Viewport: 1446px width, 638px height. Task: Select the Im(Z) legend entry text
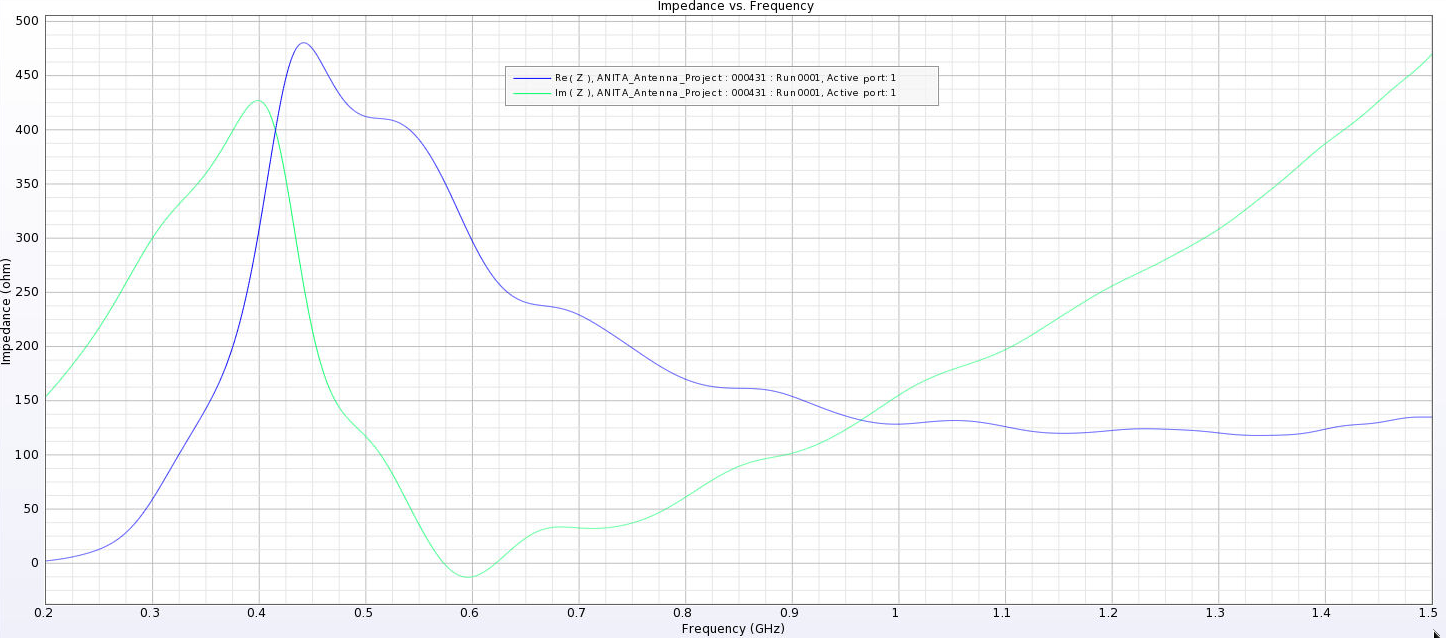[725, 93]
